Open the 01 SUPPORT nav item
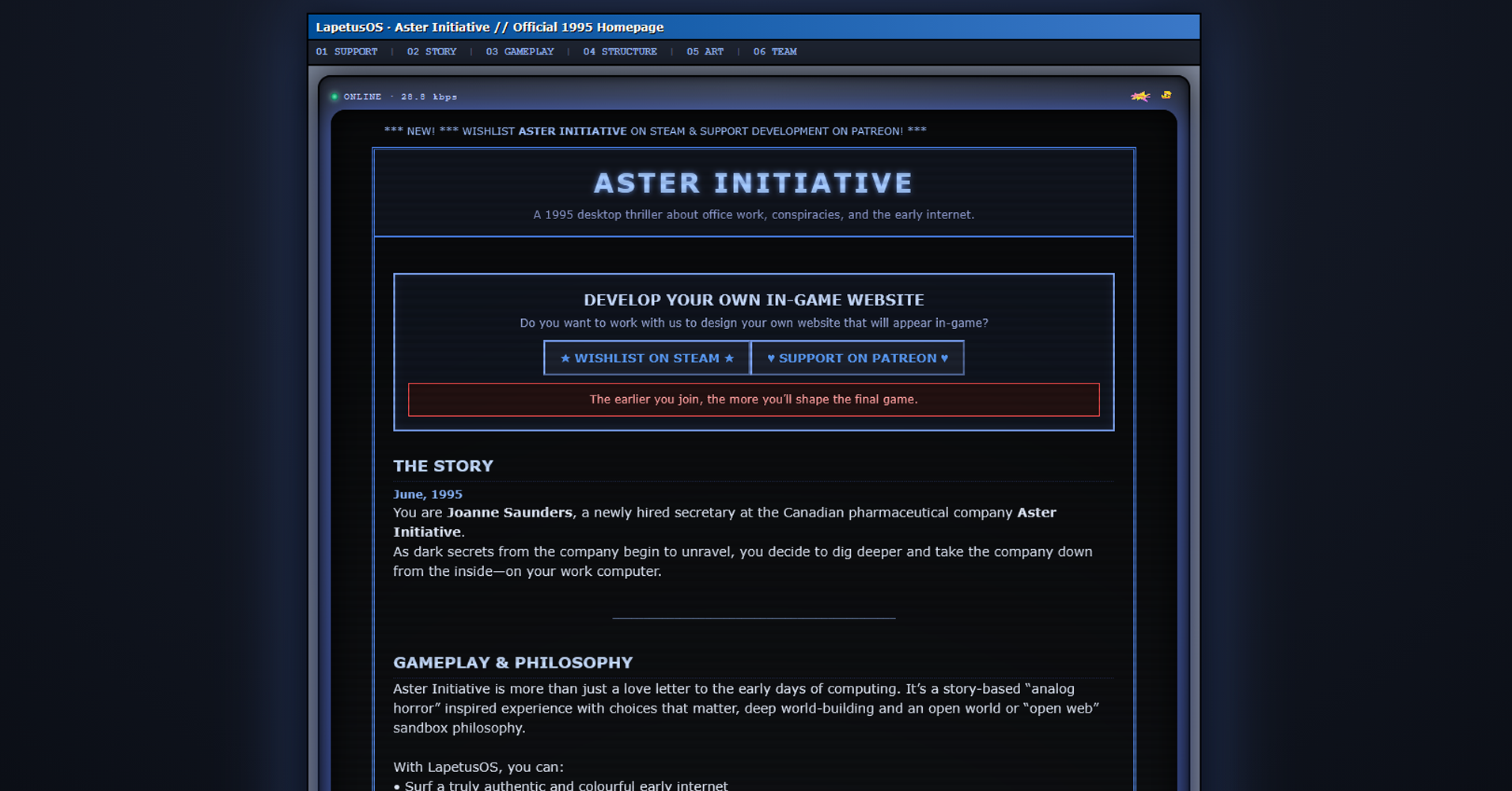 click(x=346, y=51)
